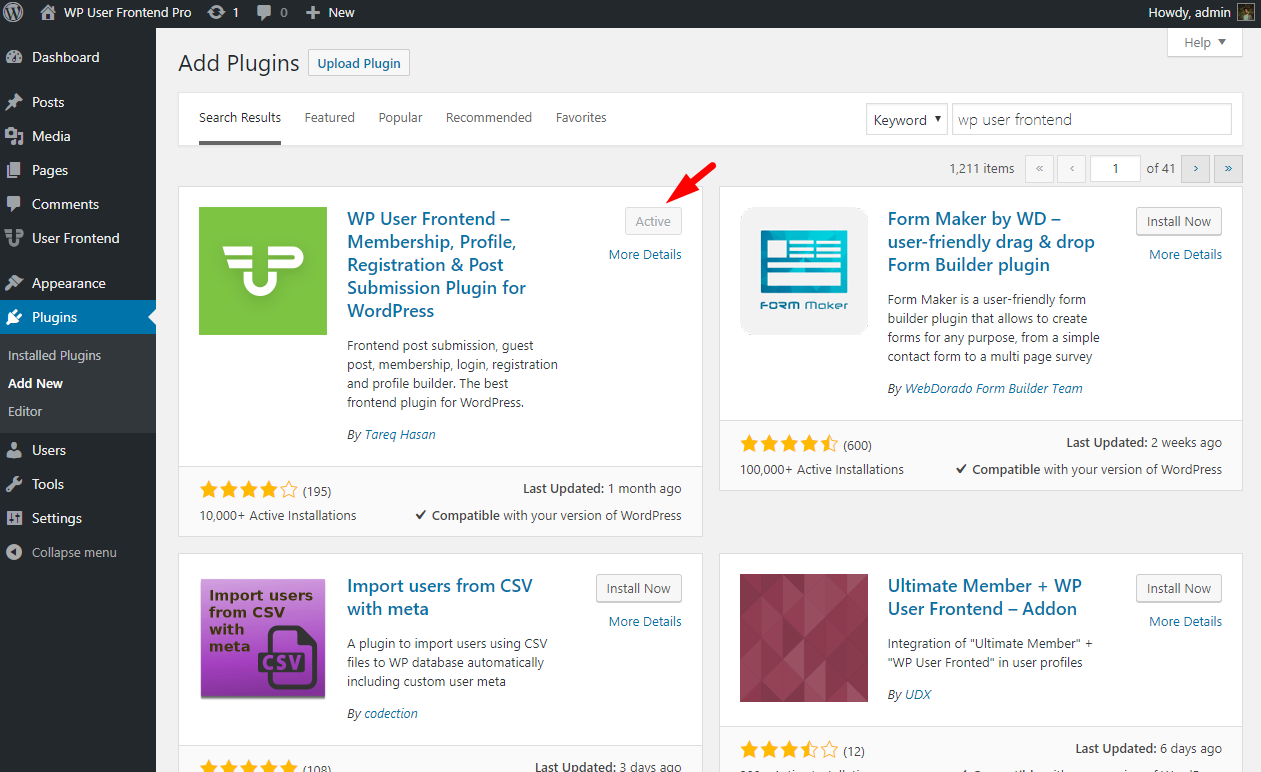Install Import users from CSV plugin

click(x=639, y=588)
